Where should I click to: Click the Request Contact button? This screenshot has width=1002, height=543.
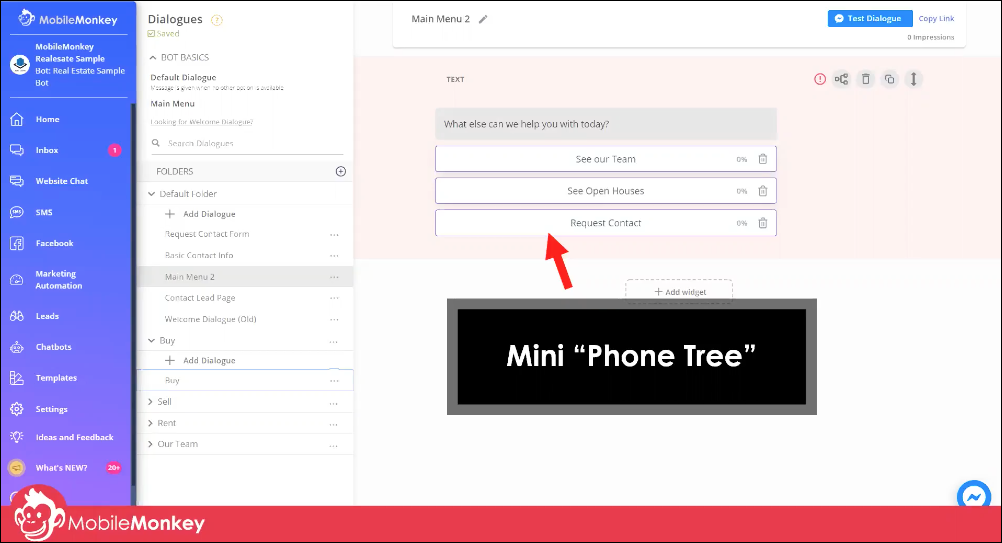606,223
